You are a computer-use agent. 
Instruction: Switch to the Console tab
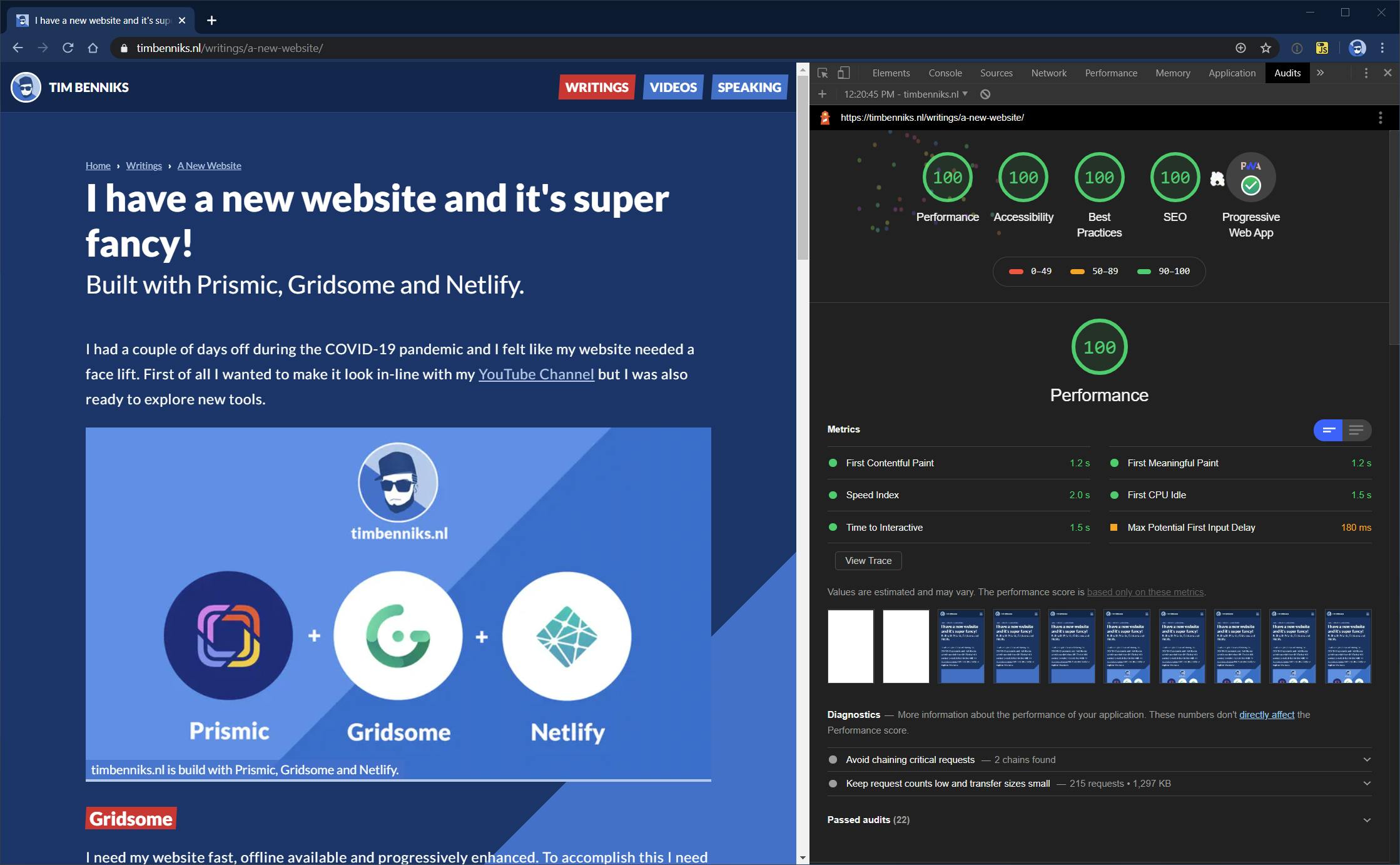click(945, 73)
